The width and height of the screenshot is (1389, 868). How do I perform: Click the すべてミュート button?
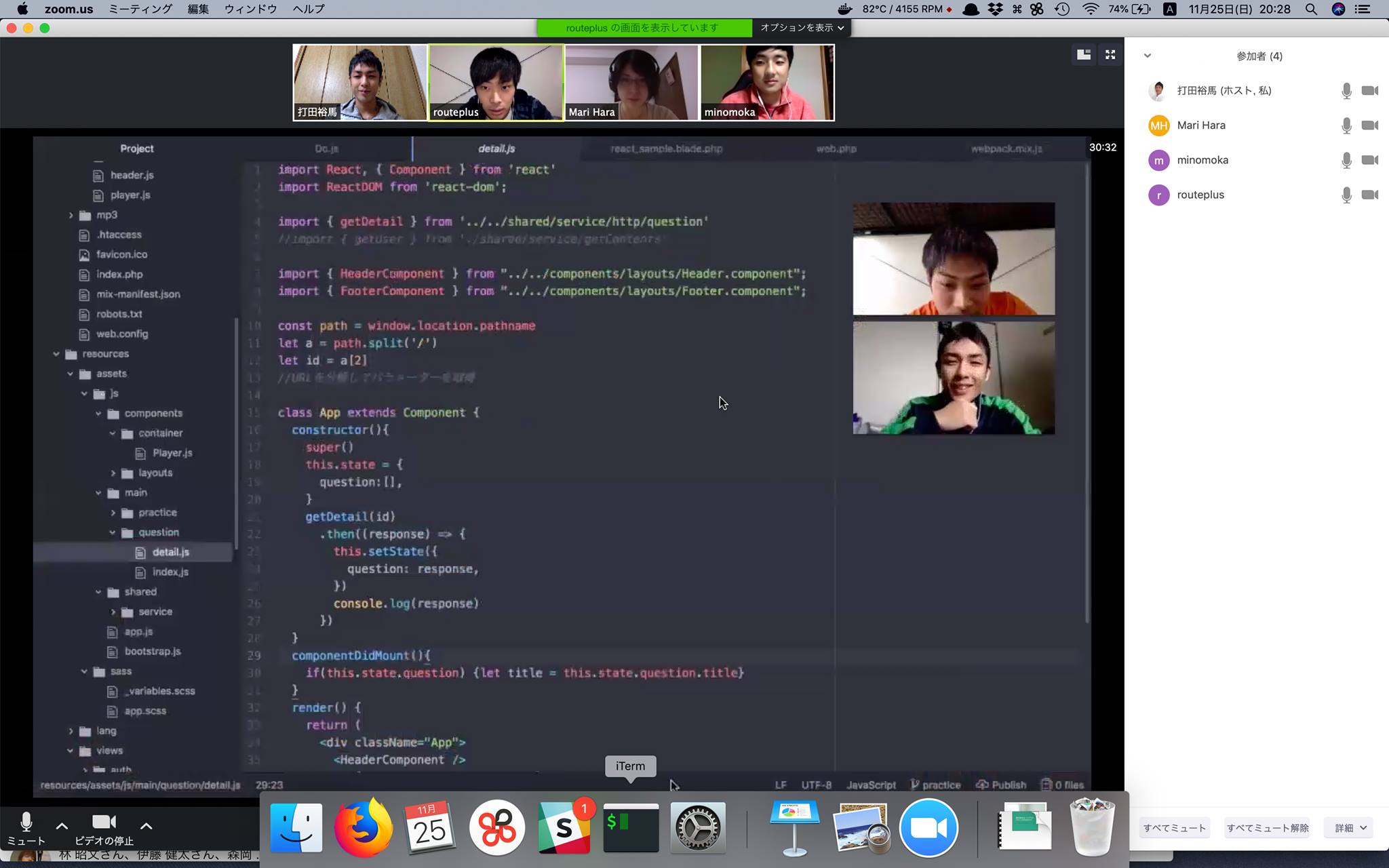click(1174, 828)
